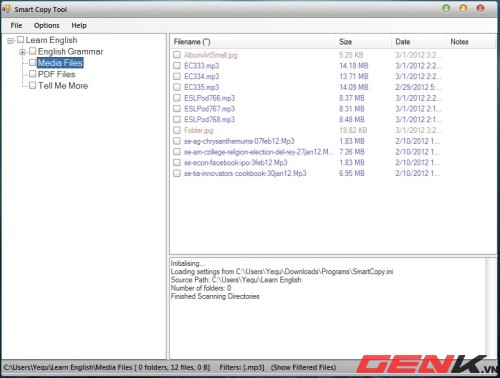
Task: Tick checkbox for se-am-college-religion-election file
Action: 177,152
